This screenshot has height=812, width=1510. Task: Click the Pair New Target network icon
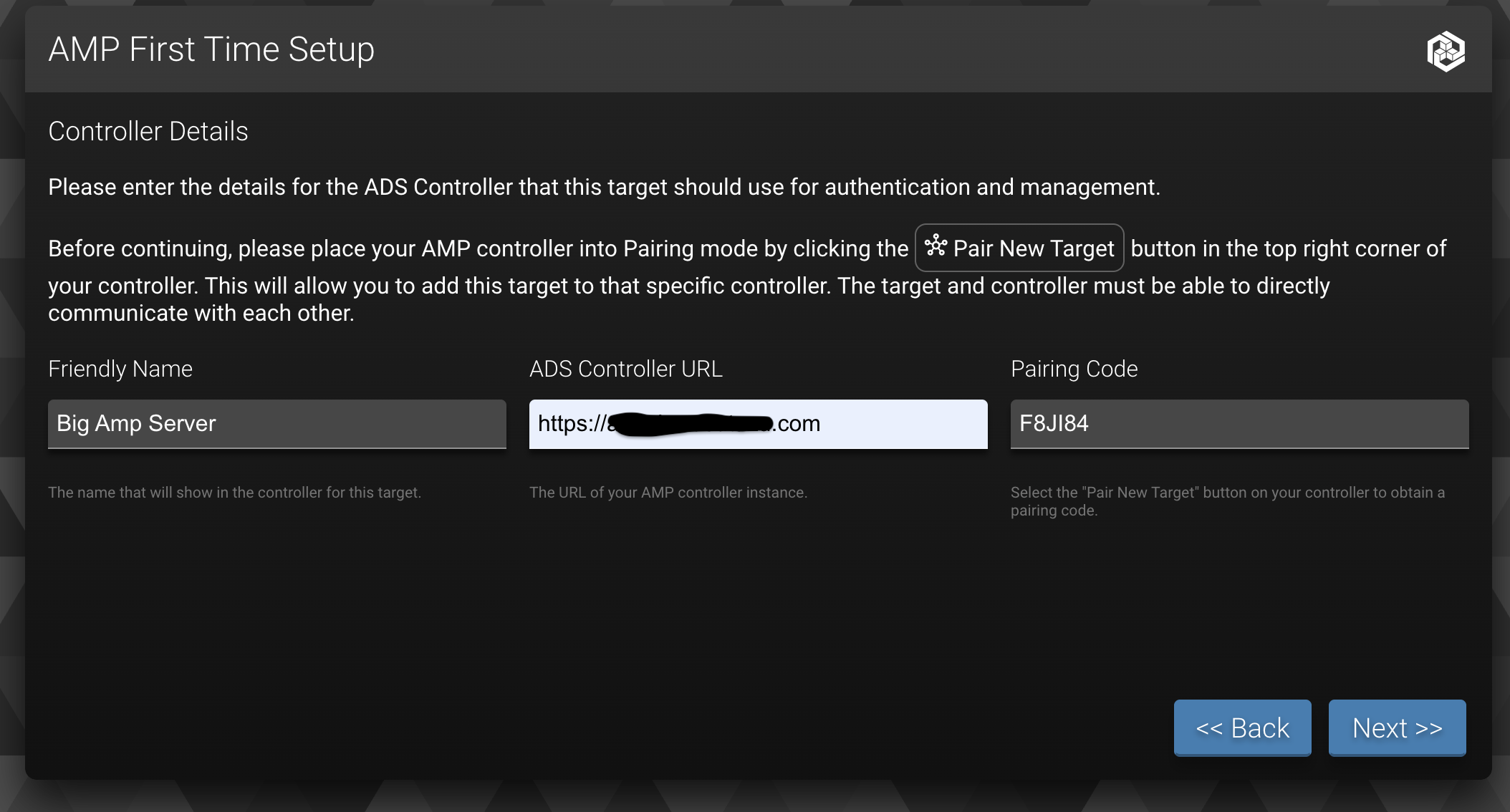pyautogui.click(x=936, y=246)
